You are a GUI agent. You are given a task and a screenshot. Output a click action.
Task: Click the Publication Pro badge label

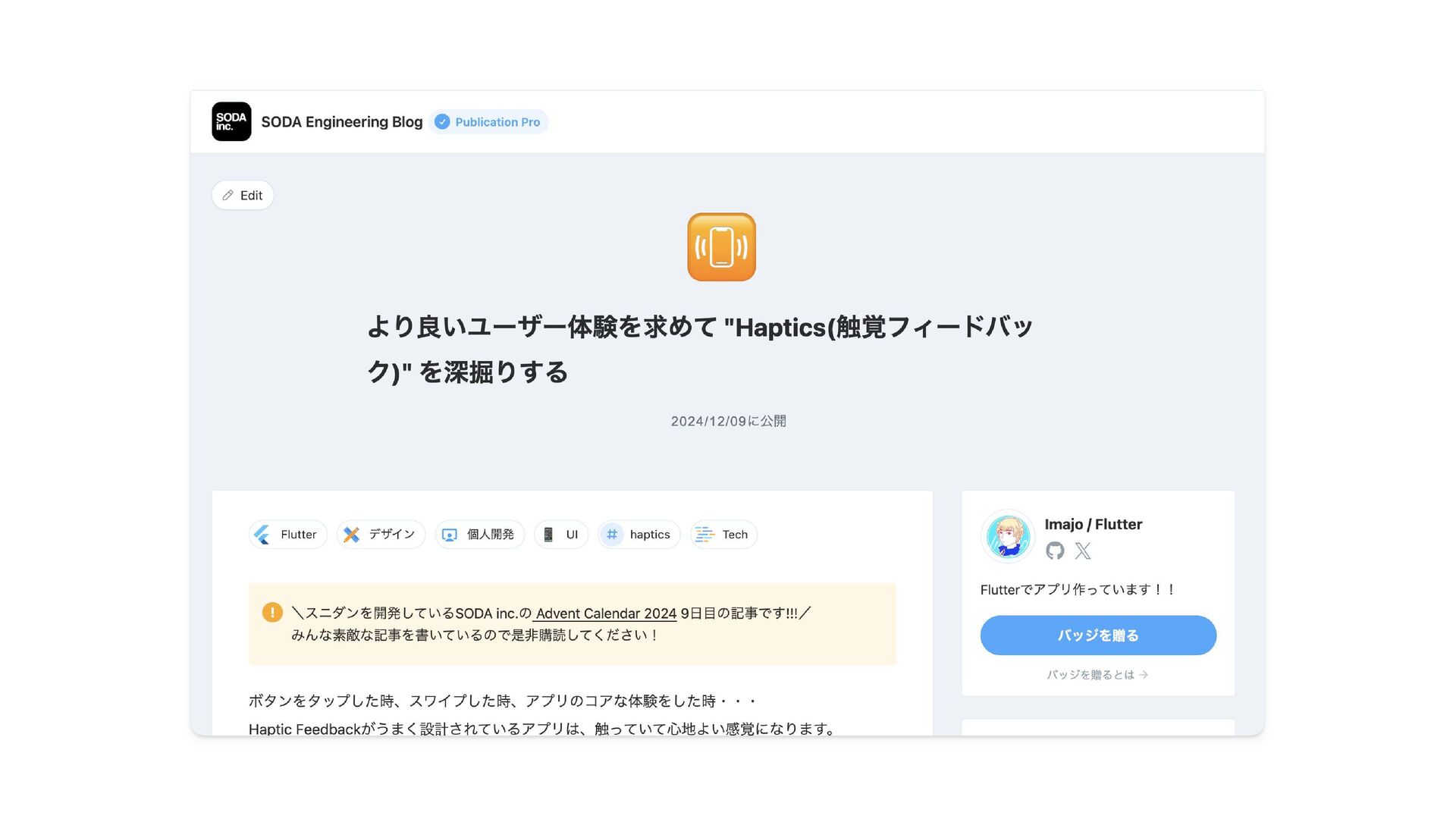[497, 122]
